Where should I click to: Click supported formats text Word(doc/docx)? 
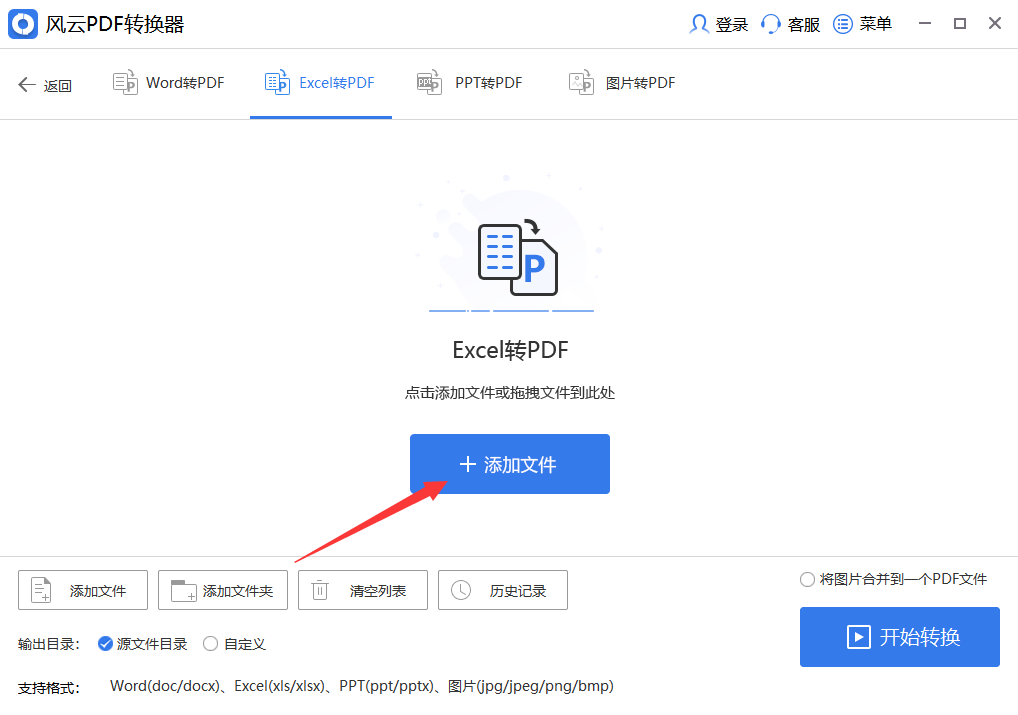tap(165, 686)
